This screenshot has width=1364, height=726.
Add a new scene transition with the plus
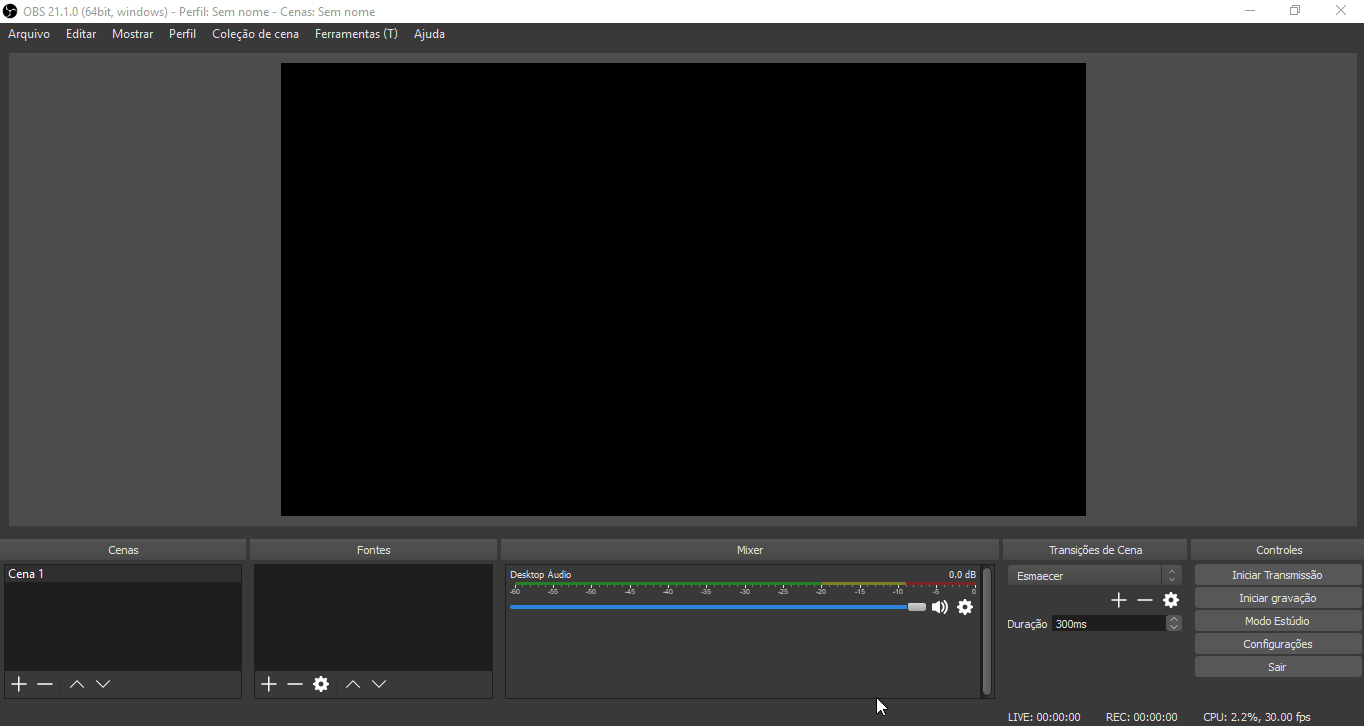pos(1118,600)
